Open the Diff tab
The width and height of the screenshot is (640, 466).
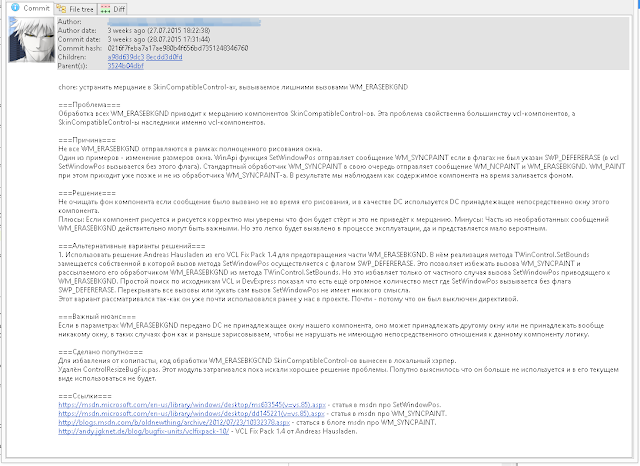113,9
